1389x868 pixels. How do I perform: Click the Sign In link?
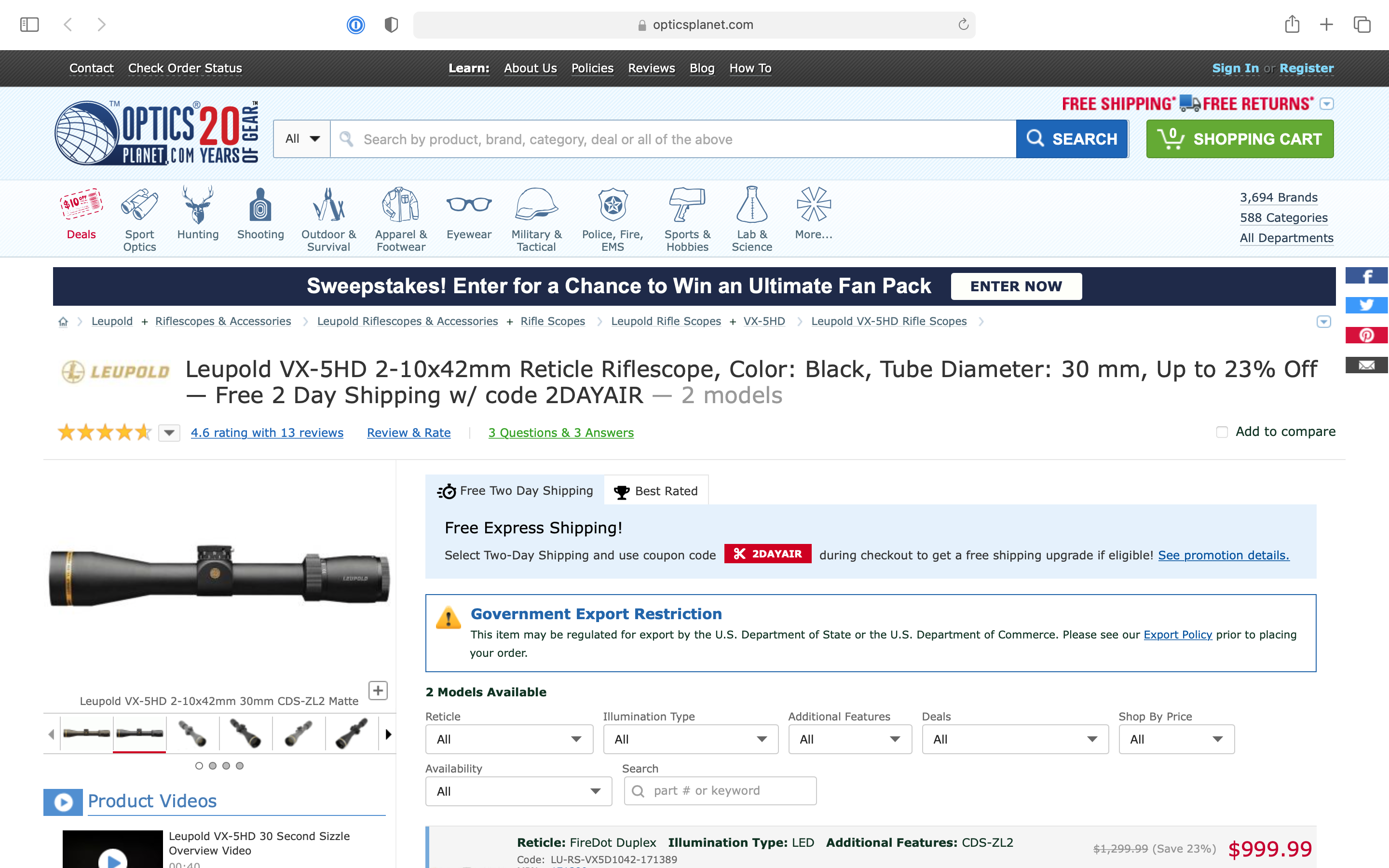pos(1235,68)
